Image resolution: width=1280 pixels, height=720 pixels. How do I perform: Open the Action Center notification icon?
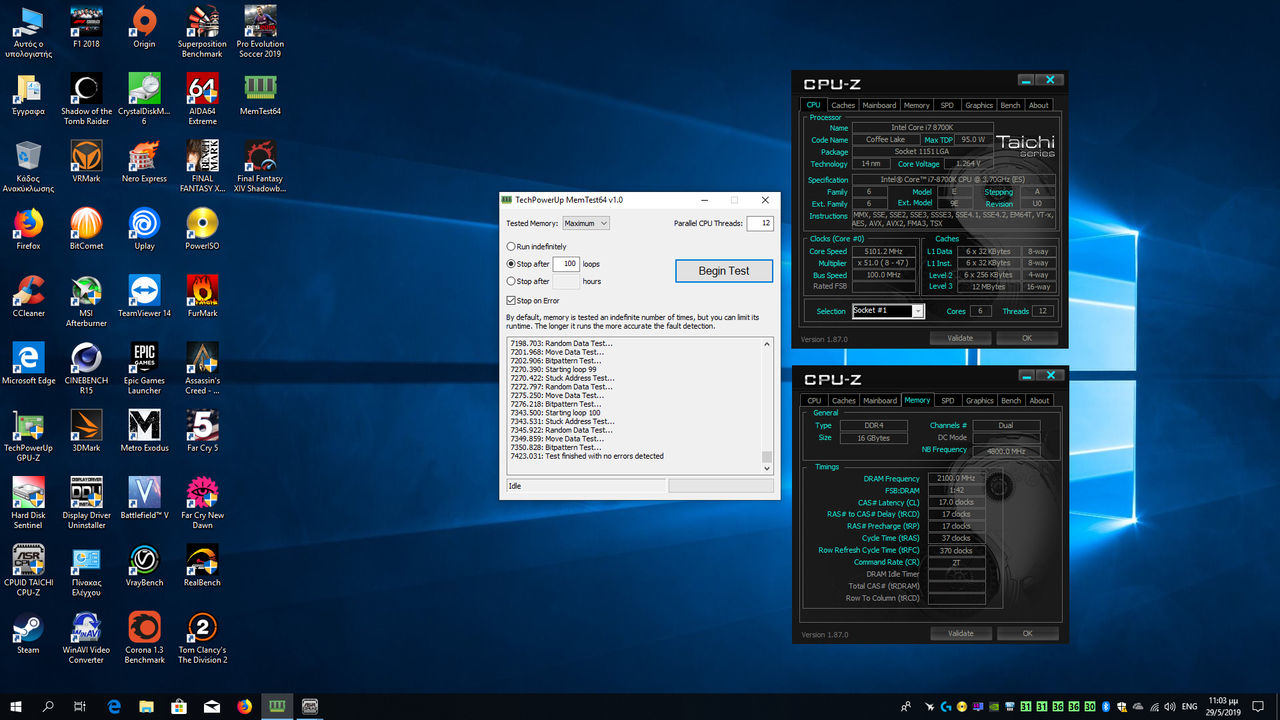(x=1258, y=706)
